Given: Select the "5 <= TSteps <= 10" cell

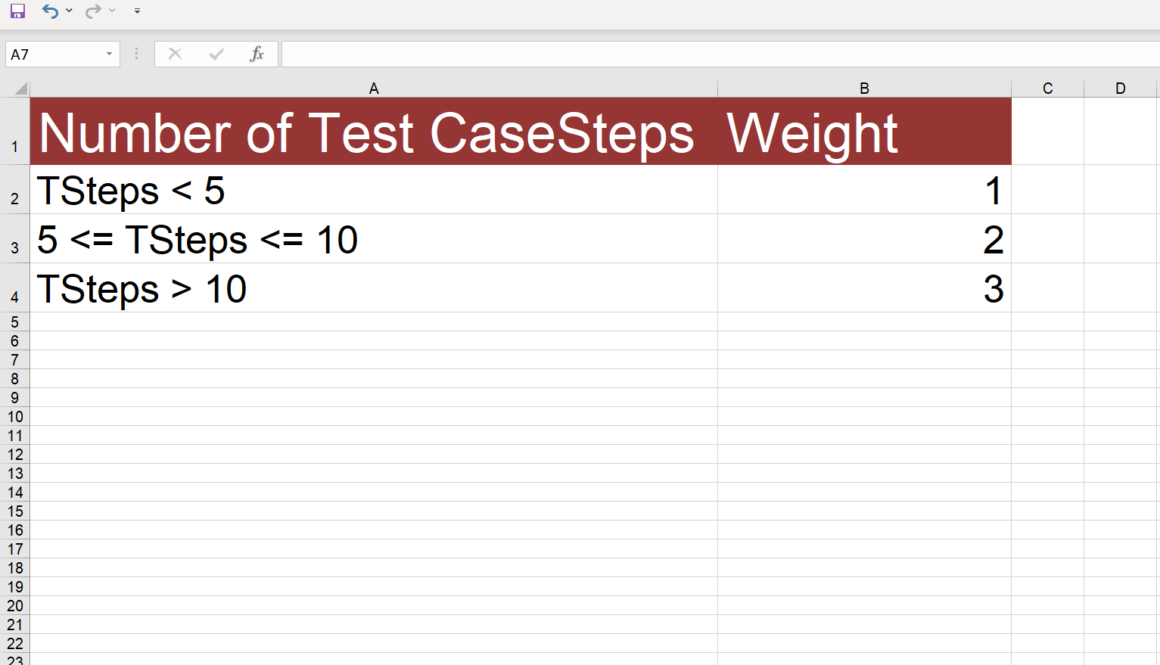Looking at the screenshot, I should (x=374, y=240).
